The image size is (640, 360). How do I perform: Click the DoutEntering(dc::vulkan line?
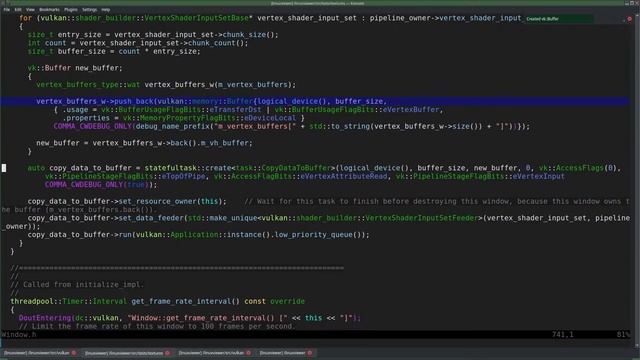pos(189,318)
